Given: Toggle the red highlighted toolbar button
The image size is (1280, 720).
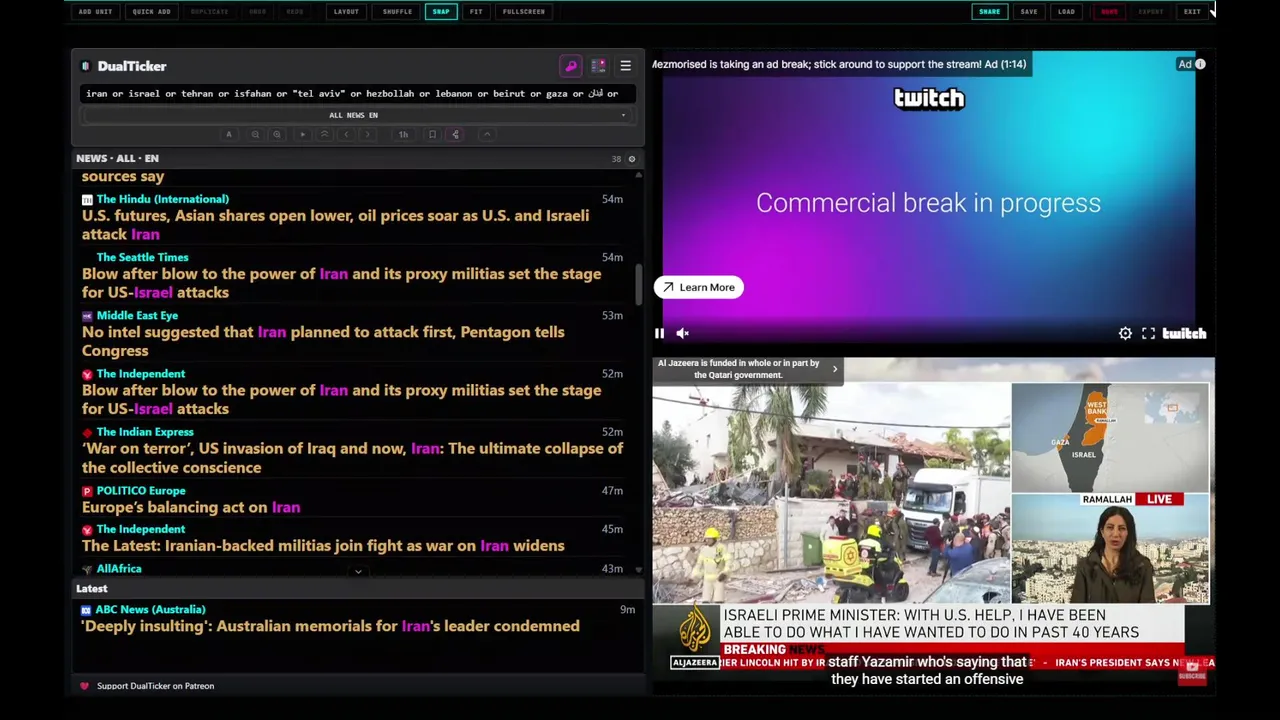Looking at the screenshot, I should 1109,12.
